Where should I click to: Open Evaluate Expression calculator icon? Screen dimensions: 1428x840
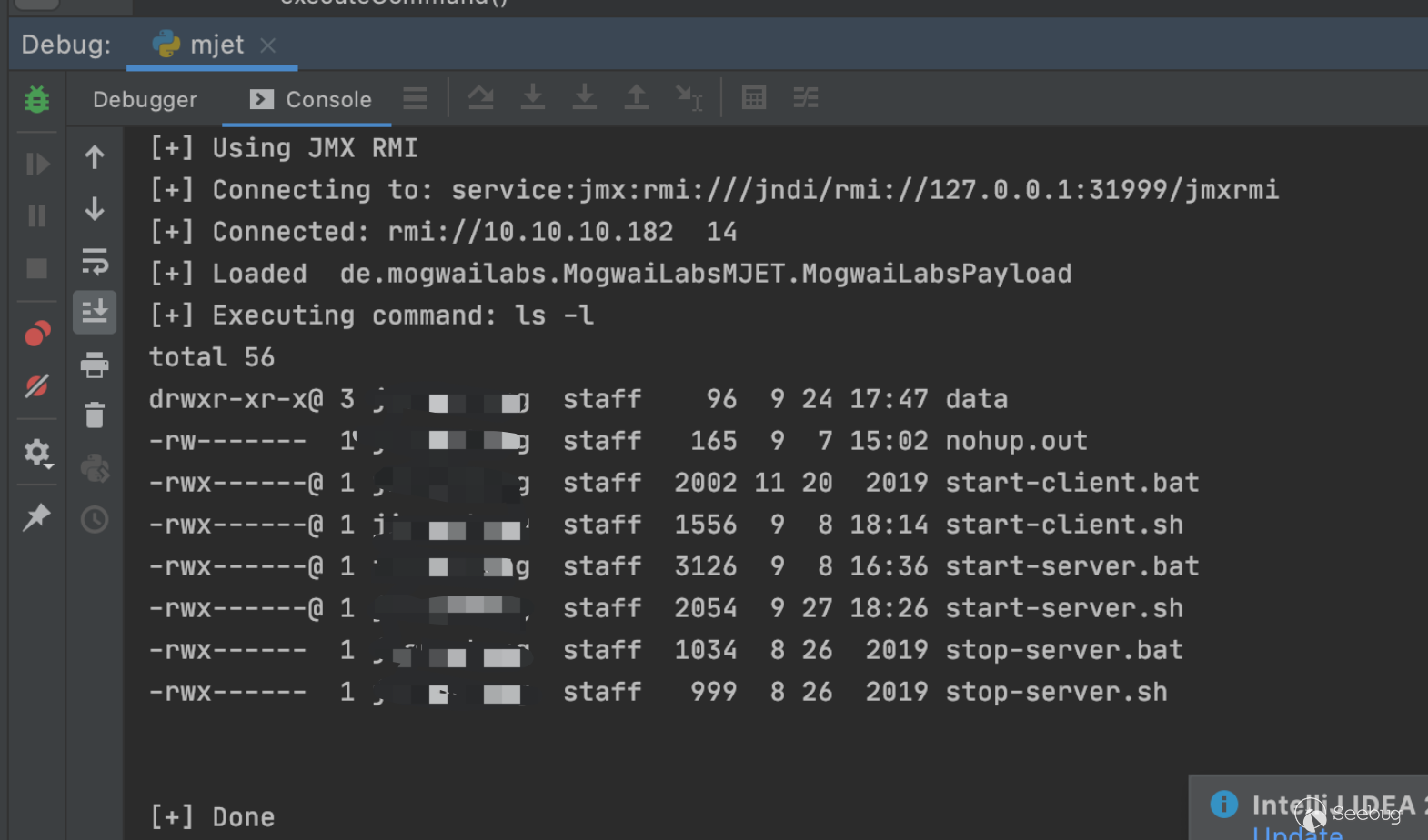(x=754, y=97)
